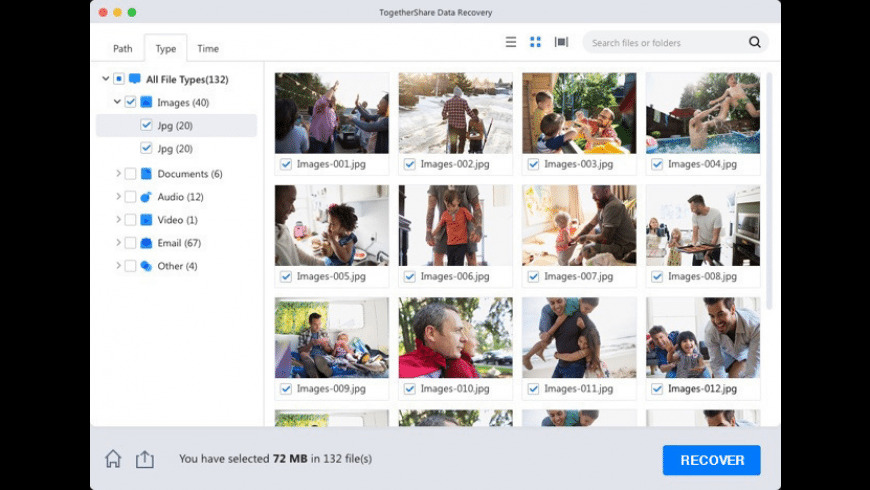Viewport: 870px width, 490px height.
Task: Click the RECOVER button
Action: click(x=711, y=460)
